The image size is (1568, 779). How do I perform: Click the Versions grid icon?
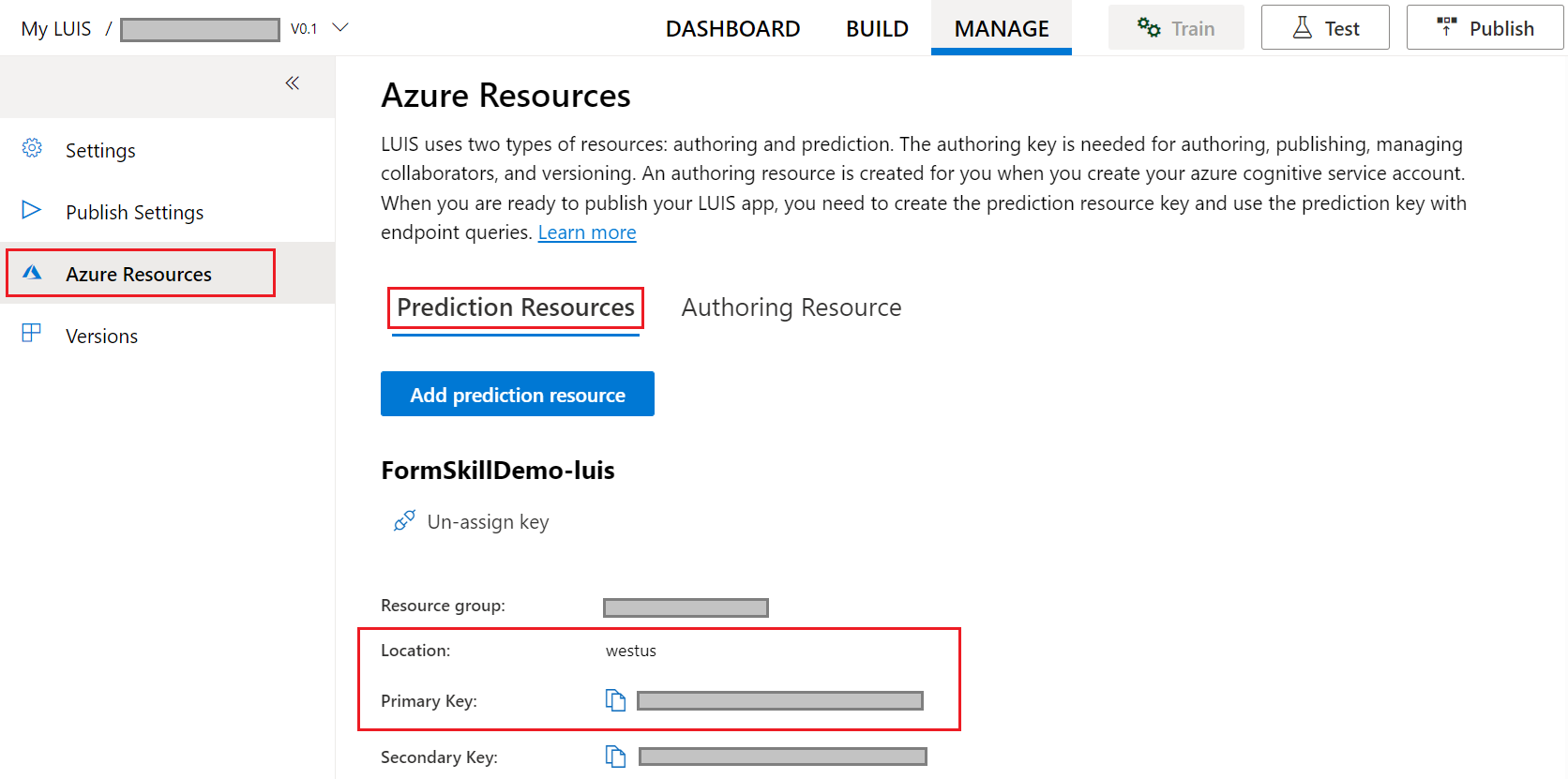click(32, 333)
